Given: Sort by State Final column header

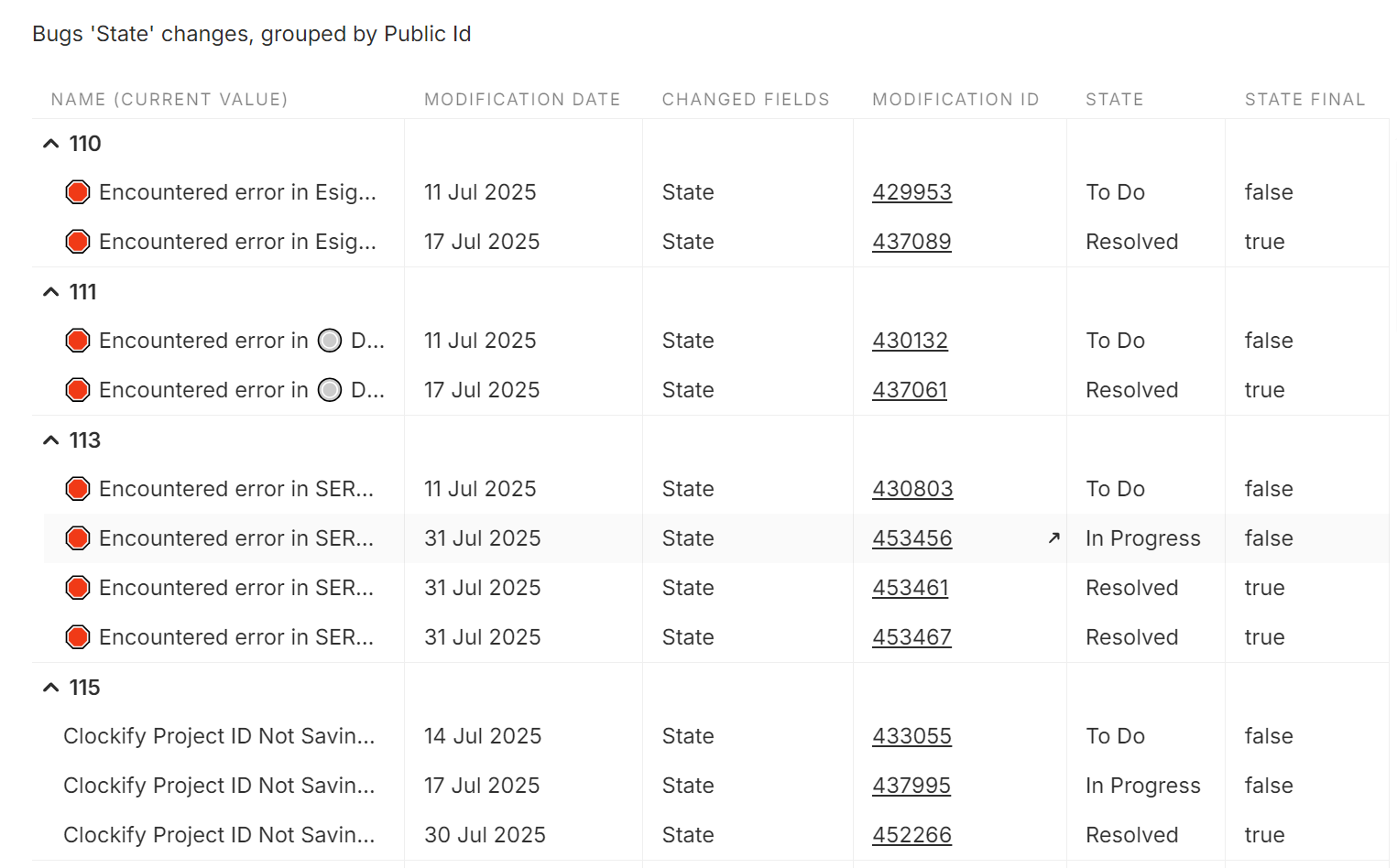Looking at the screenshot, I should click(x=1304, y=99).
